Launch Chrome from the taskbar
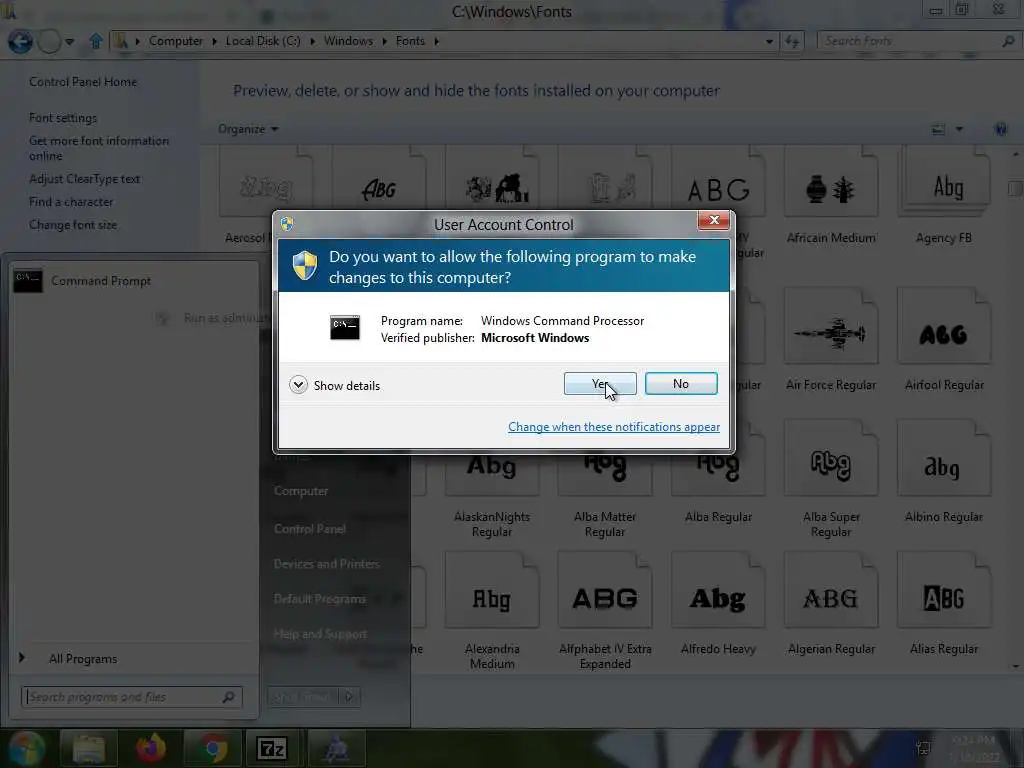This screenshot has height=768, width=1024. point(213,748)
